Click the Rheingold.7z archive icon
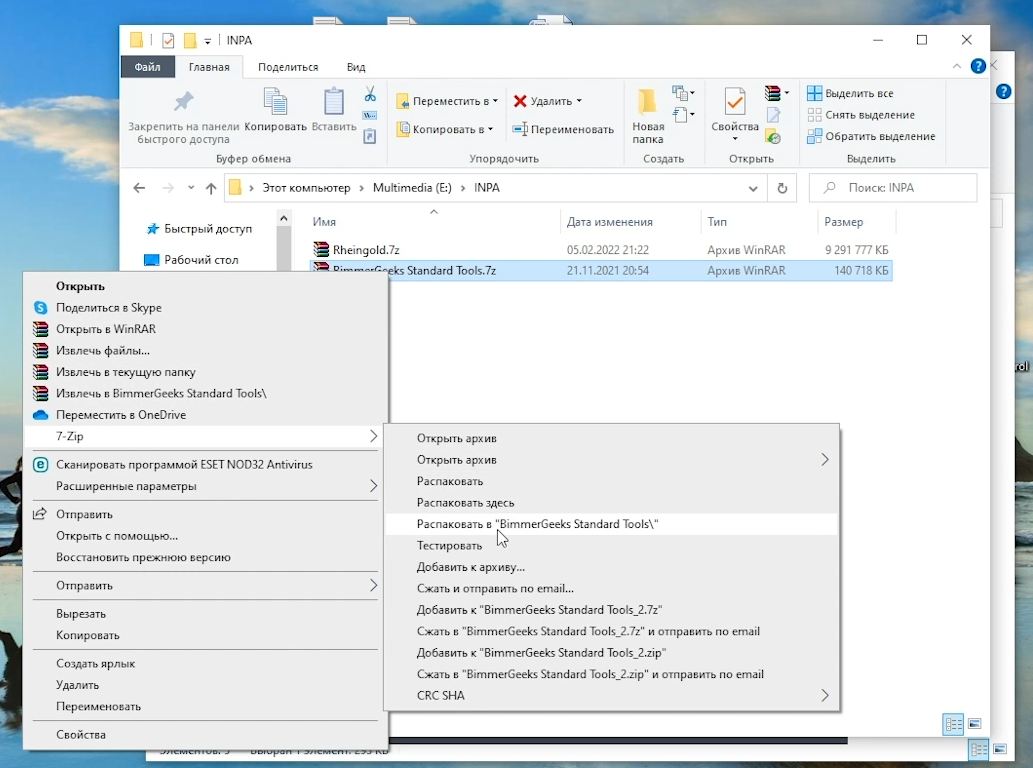1033x768 pixels. coord(321,250)
